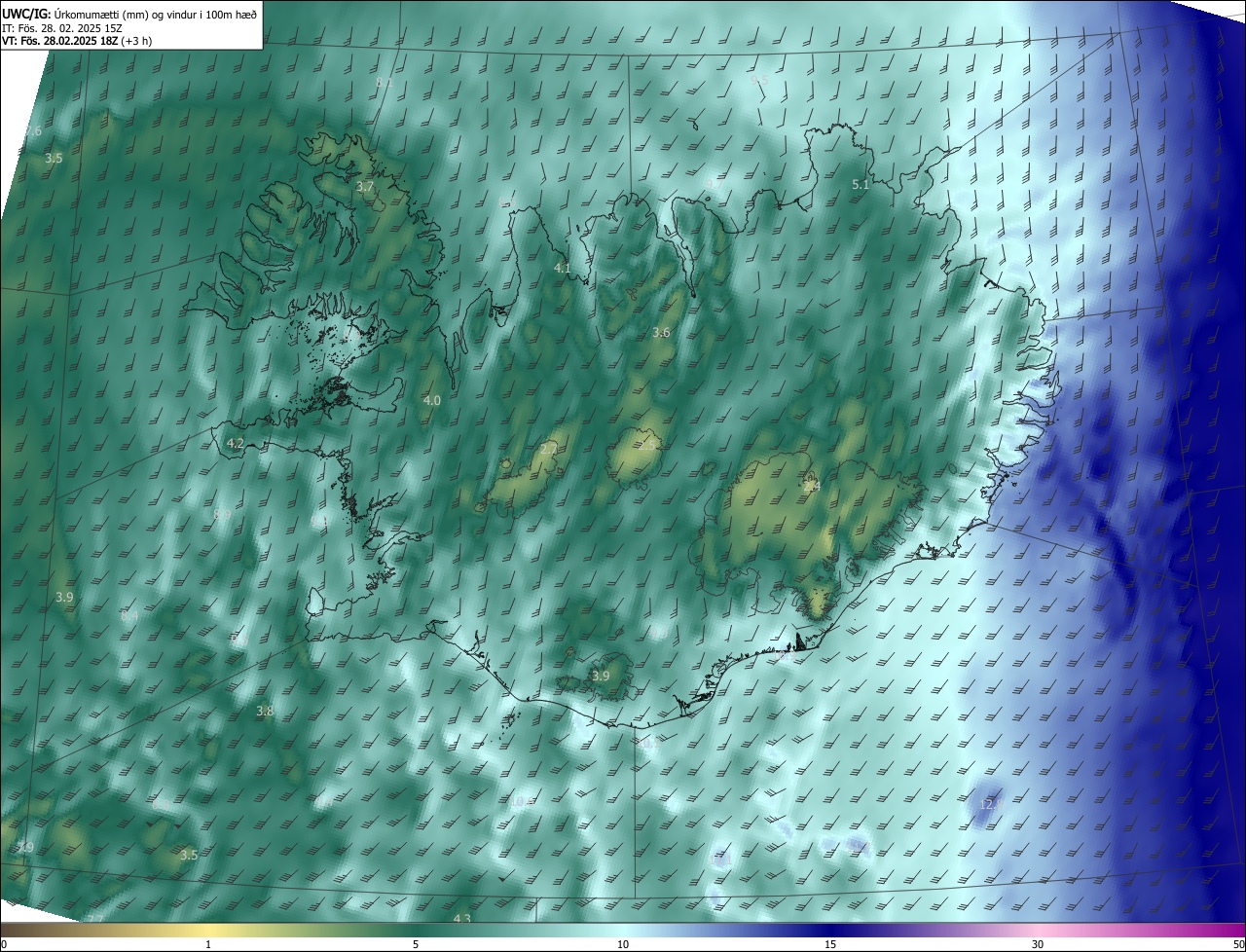The image size is (1246, 952).
Task: Click the colour scale label "30"
Action: point(1038,944)
